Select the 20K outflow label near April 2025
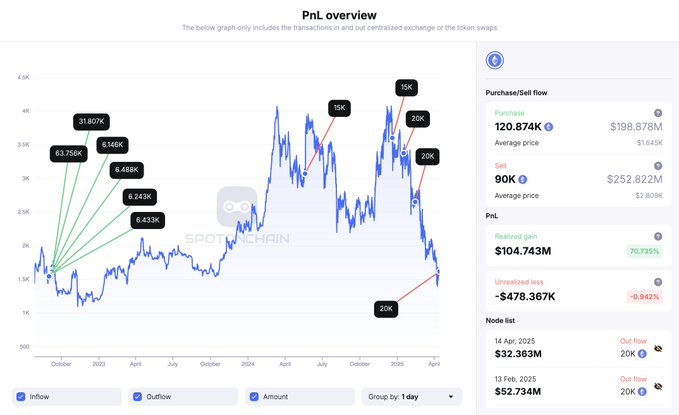 [387, 309]
